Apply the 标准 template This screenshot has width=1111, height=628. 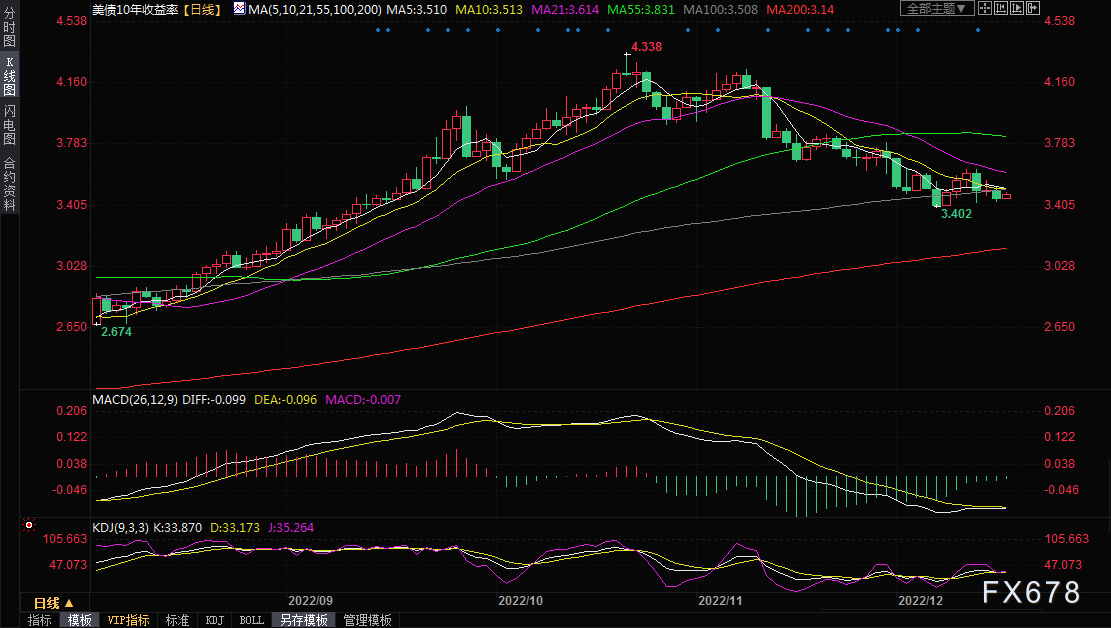[x=177, y=620]
